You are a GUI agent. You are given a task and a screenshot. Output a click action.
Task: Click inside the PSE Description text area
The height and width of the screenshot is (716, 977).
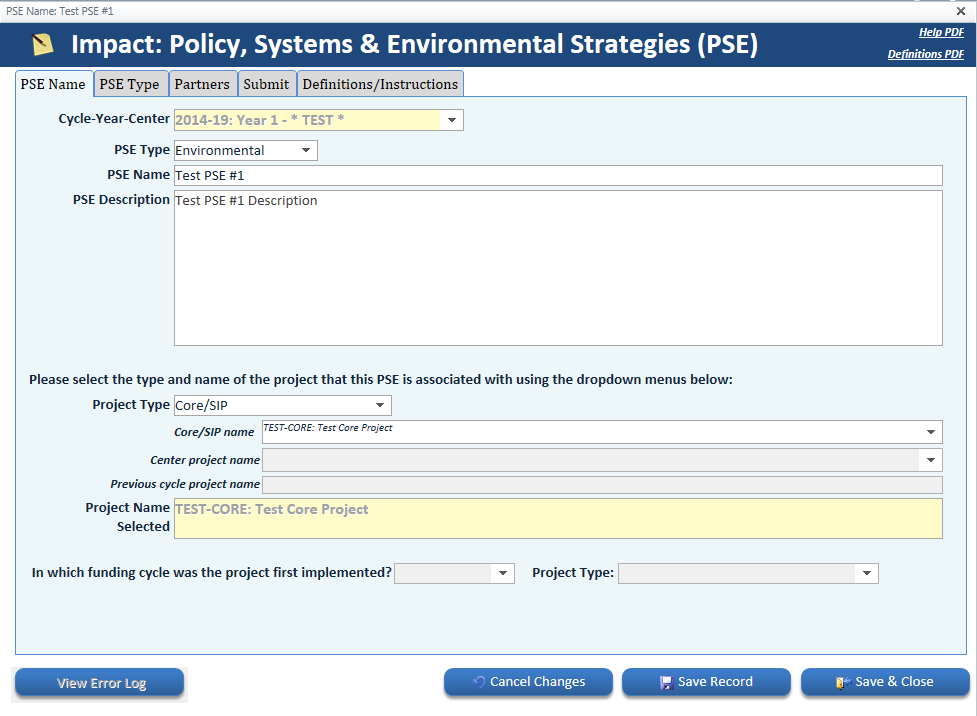click(x=558, y=268)
